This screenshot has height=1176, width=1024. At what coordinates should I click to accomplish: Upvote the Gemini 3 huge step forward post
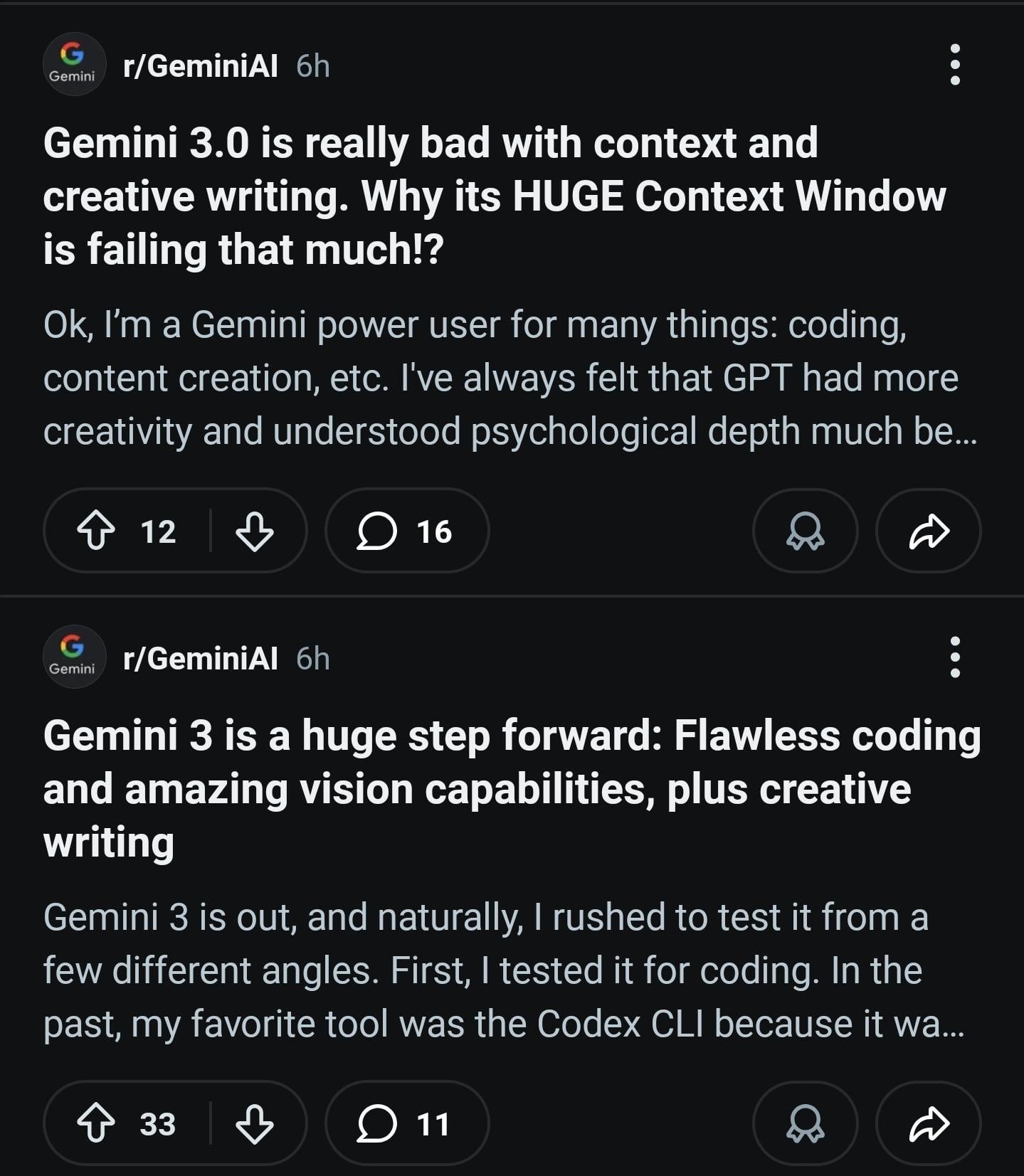96,1124
